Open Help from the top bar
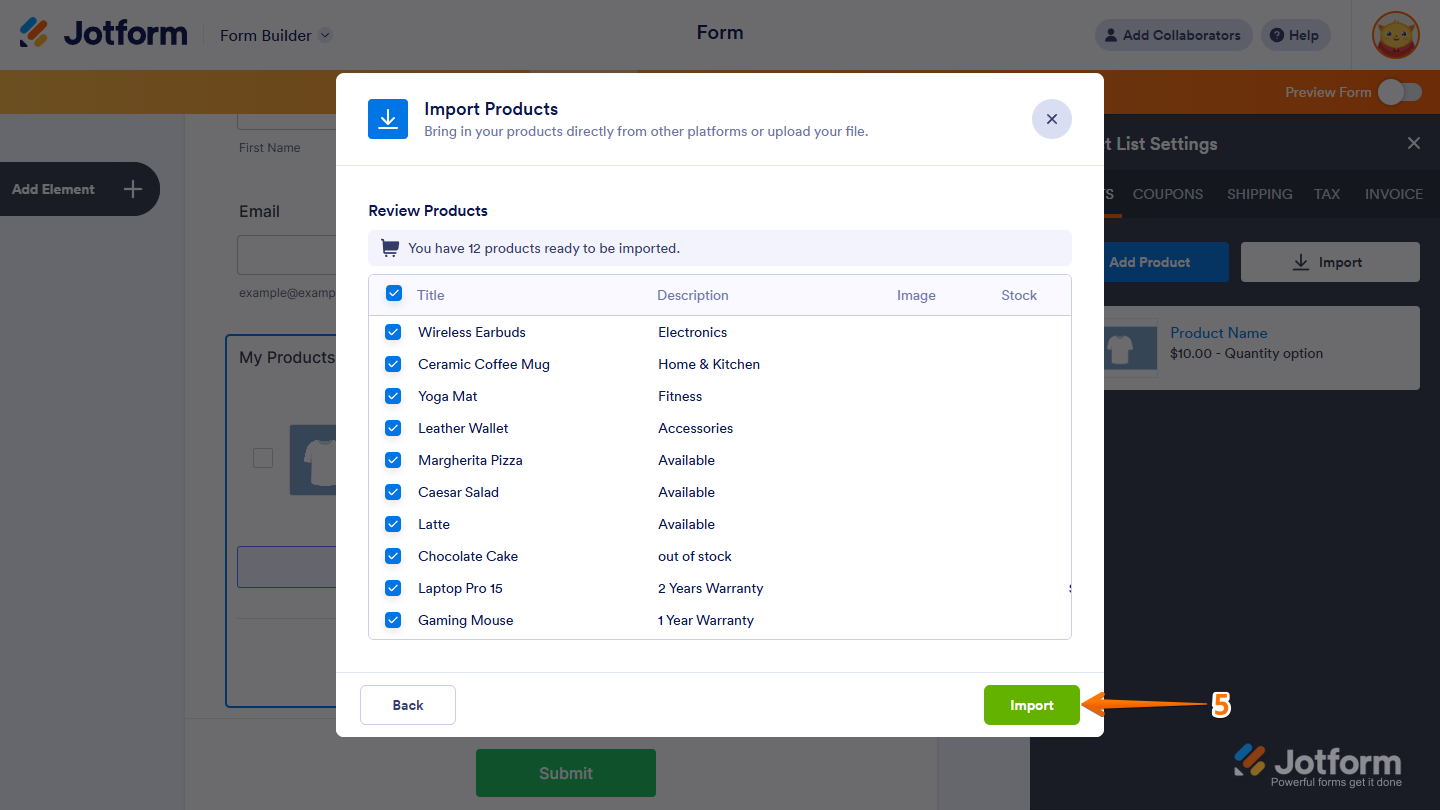The height and width of the screenshot is (810, 1440). pos(1295,35)
